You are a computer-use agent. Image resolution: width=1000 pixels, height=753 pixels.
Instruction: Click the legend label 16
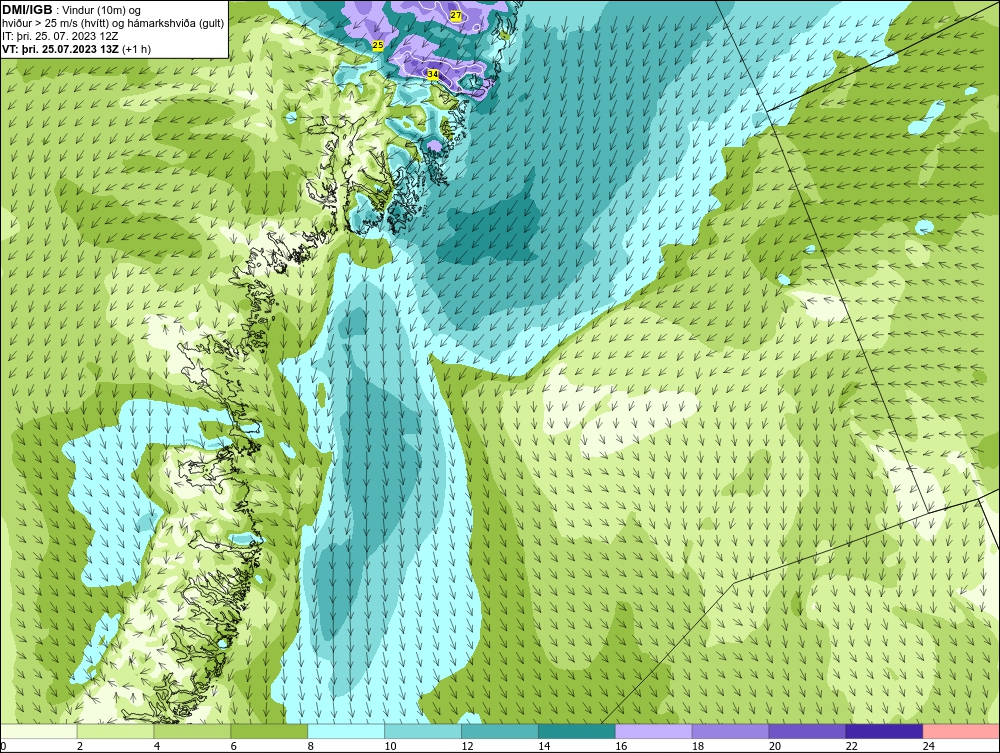click(621, 746)
